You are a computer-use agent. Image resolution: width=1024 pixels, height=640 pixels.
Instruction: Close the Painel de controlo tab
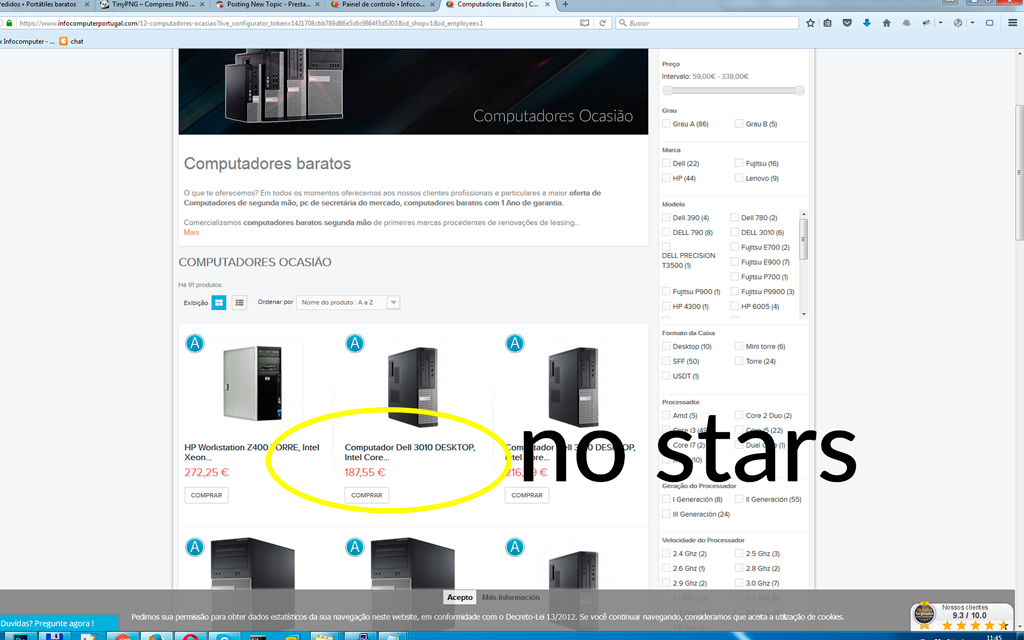(433, 4)
